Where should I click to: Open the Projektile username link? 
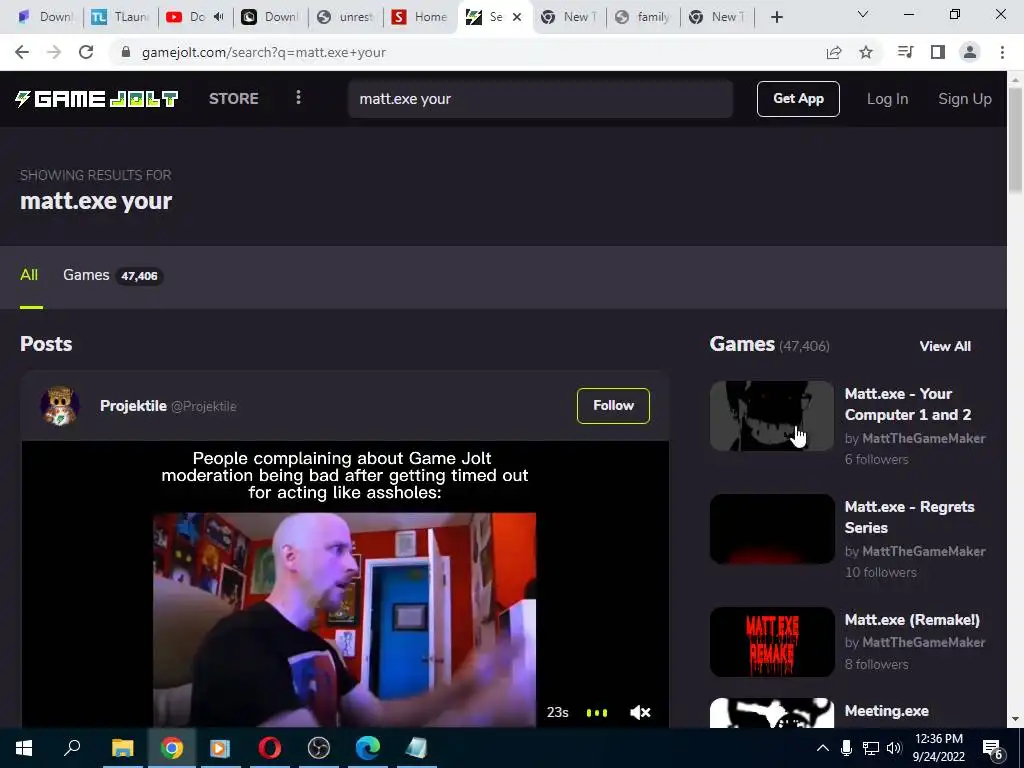click(133, 406)
